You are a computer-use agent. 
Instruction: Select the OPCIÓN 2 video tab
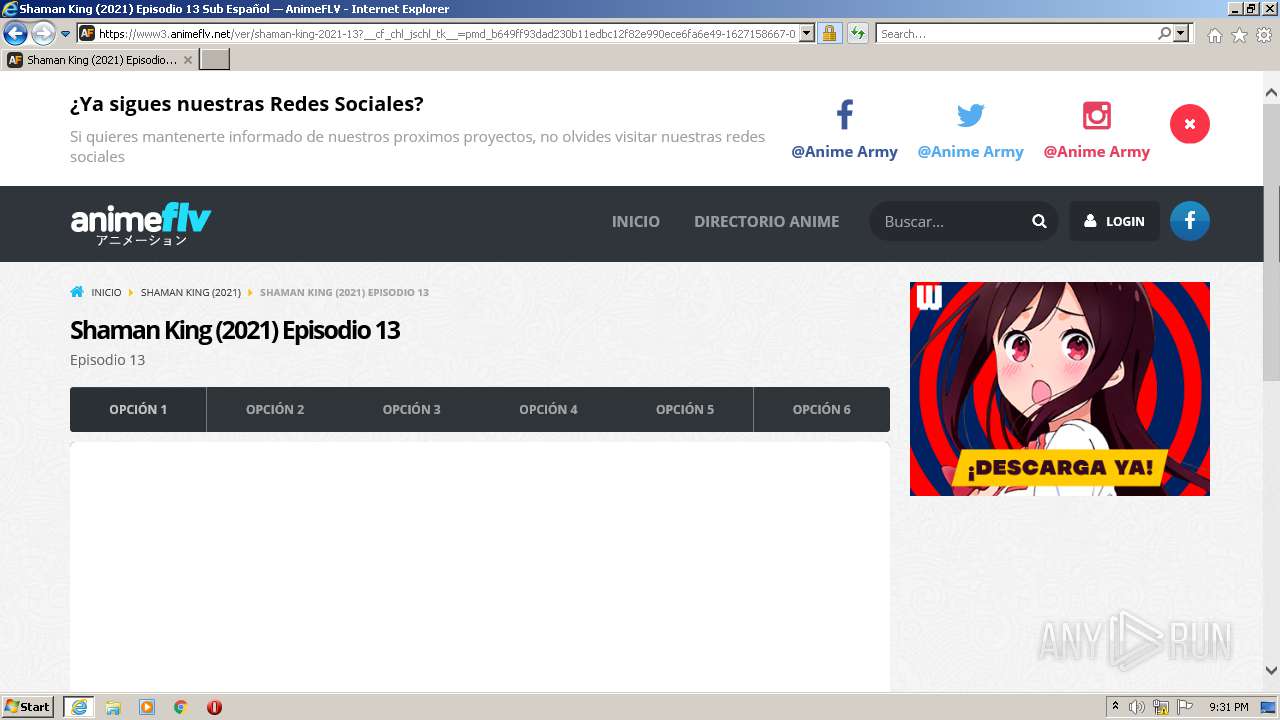coord(275,410)
